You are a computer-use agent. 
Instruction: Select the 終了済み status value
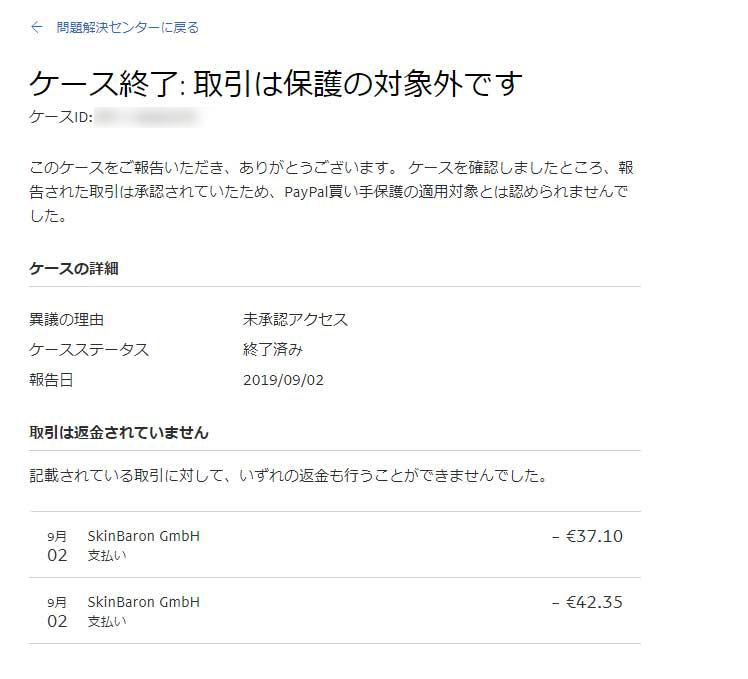(x=273, y=350)
